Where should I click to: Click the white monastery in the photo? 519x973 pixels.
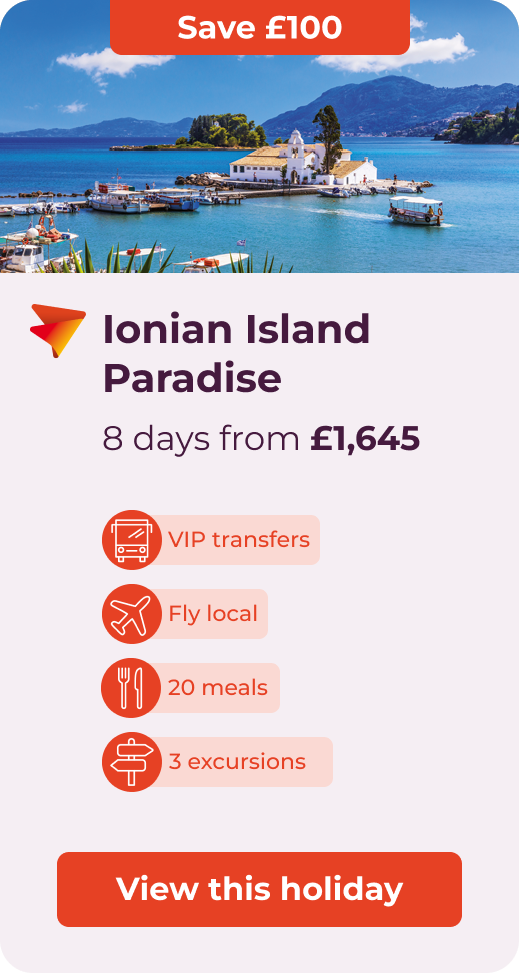(302, 161)
